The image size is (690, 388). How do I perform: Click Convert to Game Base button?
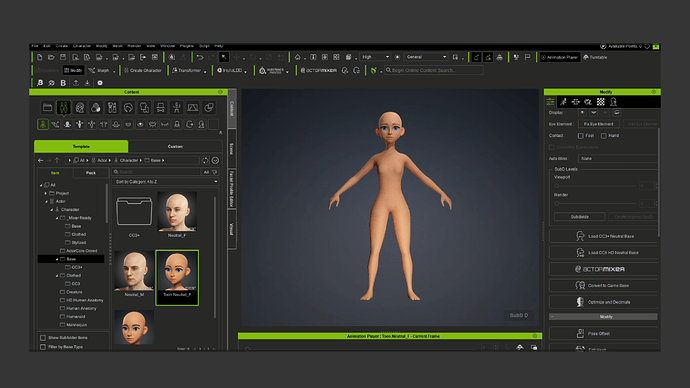[x=603, y=286]
